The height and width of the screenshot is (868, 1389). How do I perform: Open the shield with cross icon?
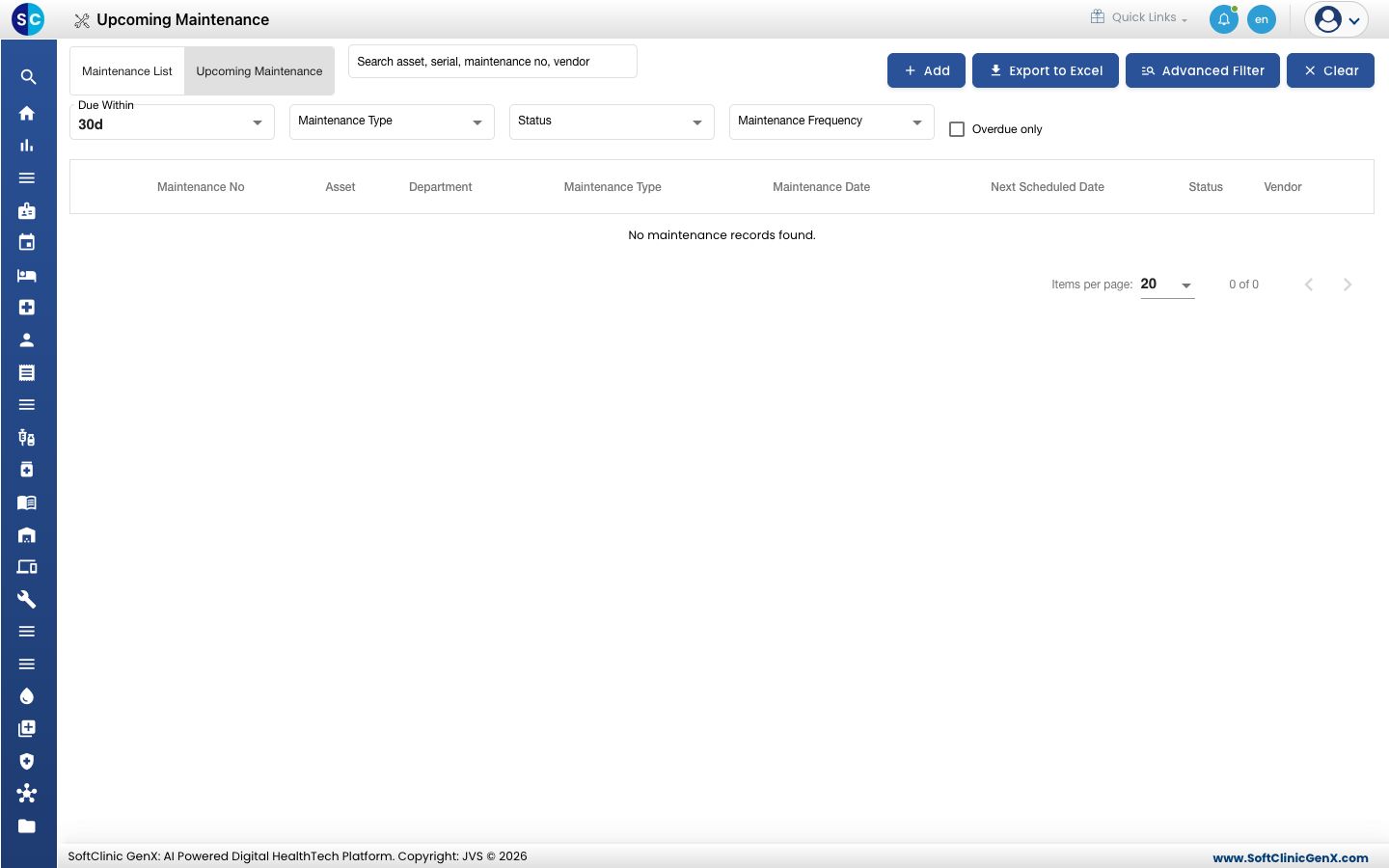click(x=27, y=761)
